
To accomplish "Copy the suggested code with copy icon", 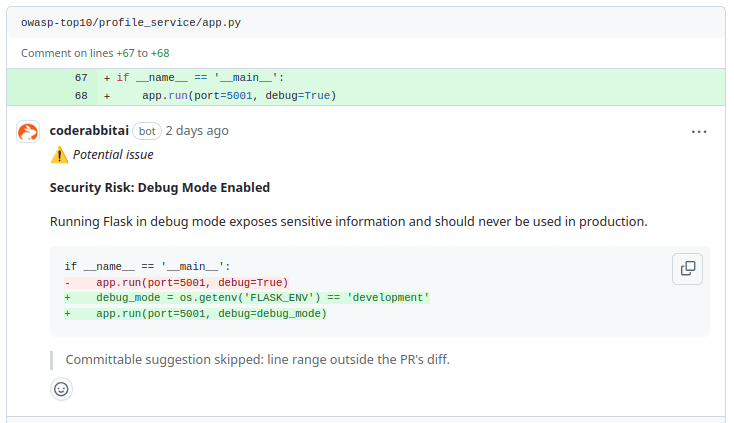I will click(x=687, y=268).
